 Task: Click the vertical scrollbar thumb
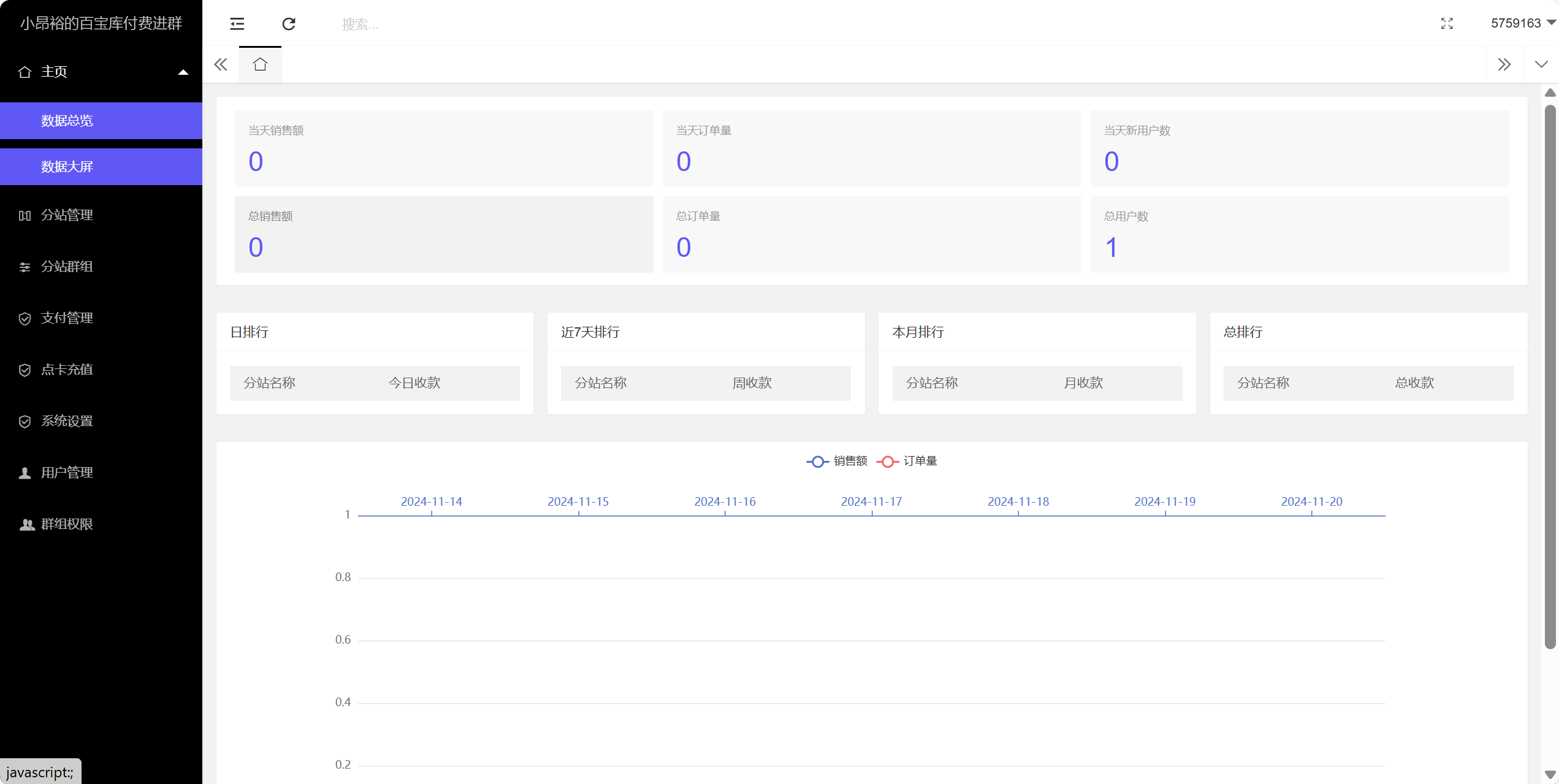[x=1550, y=376]
